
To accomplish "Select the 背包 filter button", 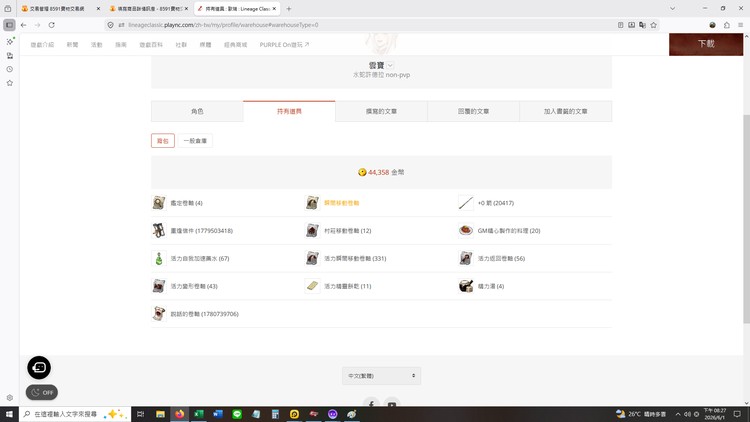I will click(163, 141).
